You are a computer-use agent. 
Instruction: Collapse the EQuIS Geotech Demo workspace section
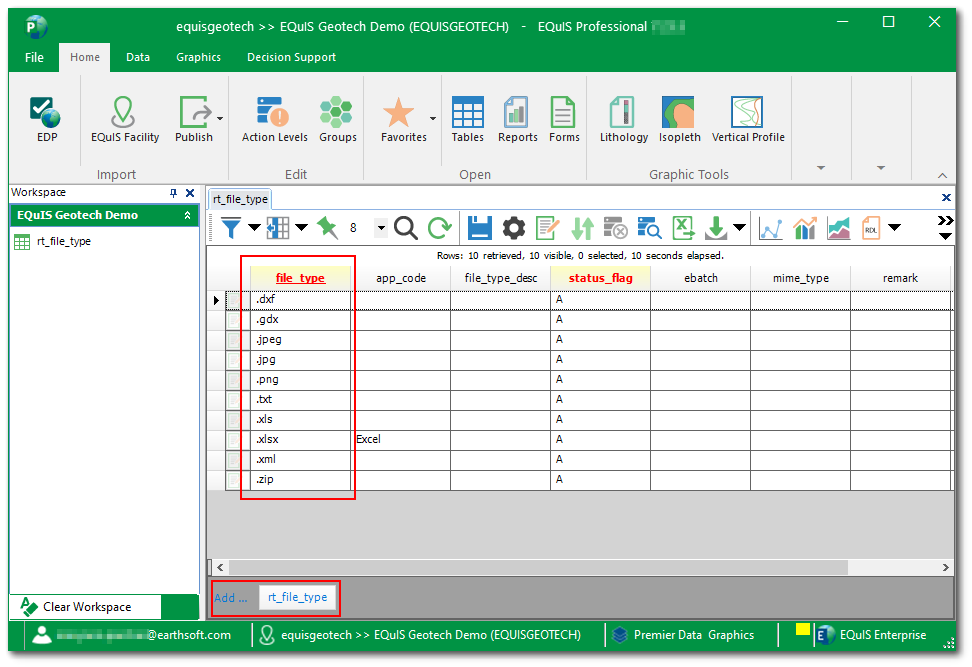point(187,215)
